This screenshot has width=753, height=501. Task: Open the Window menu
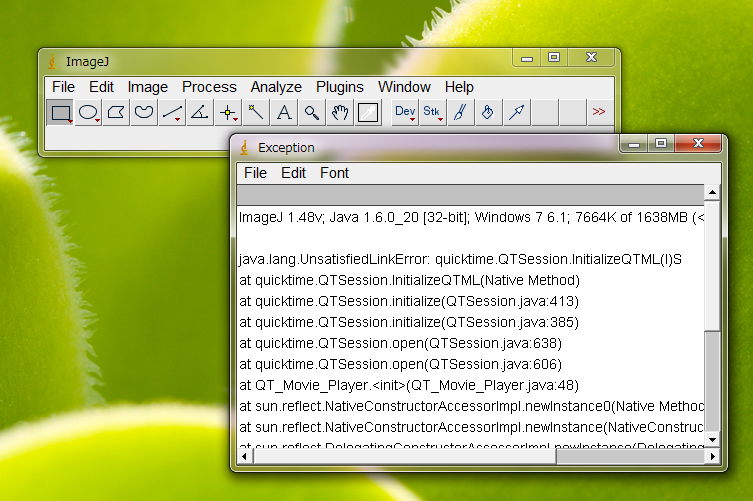tap(404, 87)
